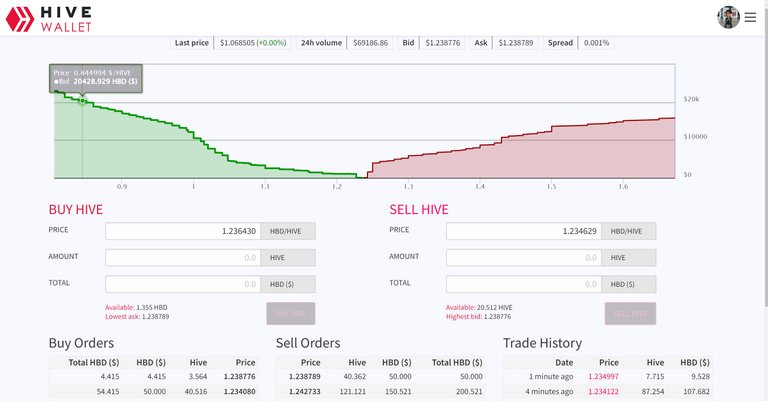This screenshot has height=401, width=768.
Task: Select buy order priced 1.234080
Action: click(x=153, y=392)
